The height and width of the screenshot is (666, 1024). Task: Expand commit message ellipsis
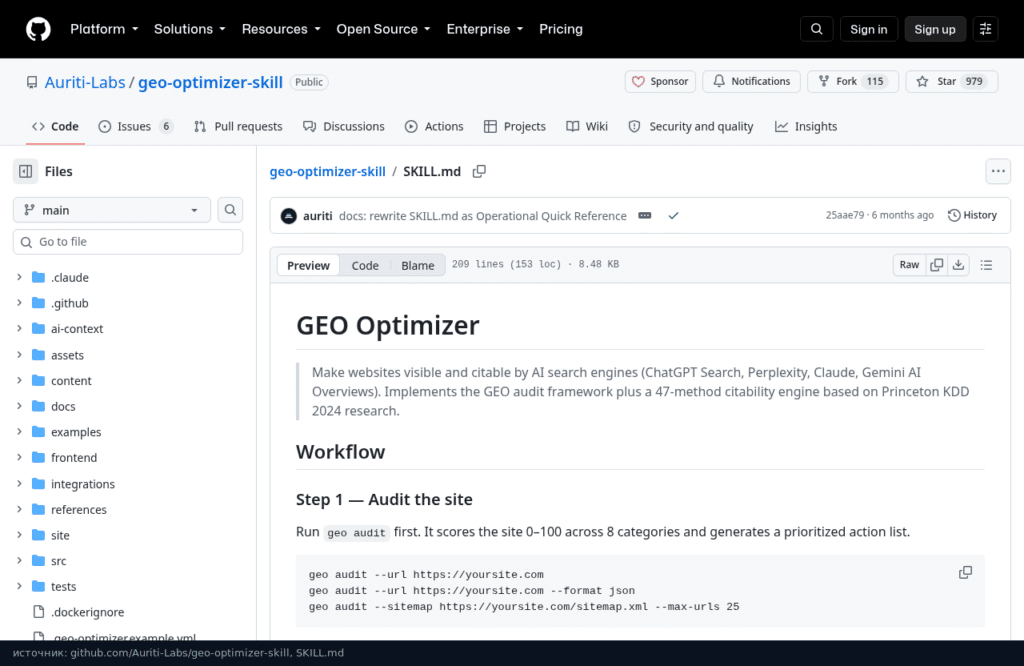(x=645, y=215)
